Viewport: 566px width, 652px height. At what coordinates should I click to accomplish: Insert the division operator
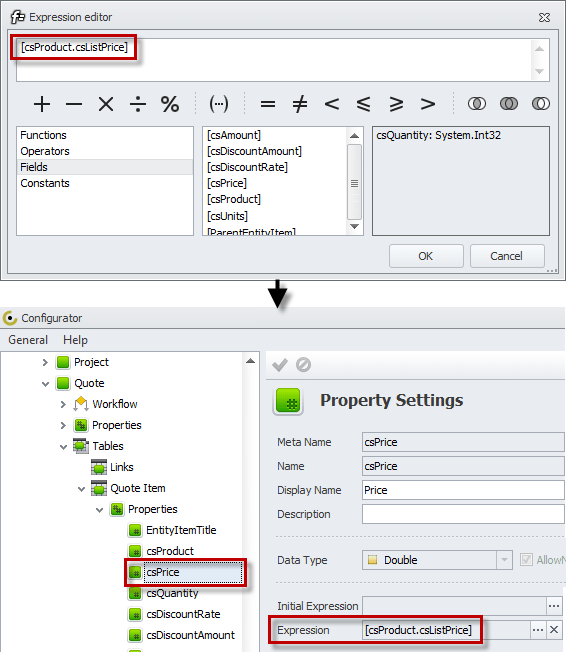click(x=138, y=104)
